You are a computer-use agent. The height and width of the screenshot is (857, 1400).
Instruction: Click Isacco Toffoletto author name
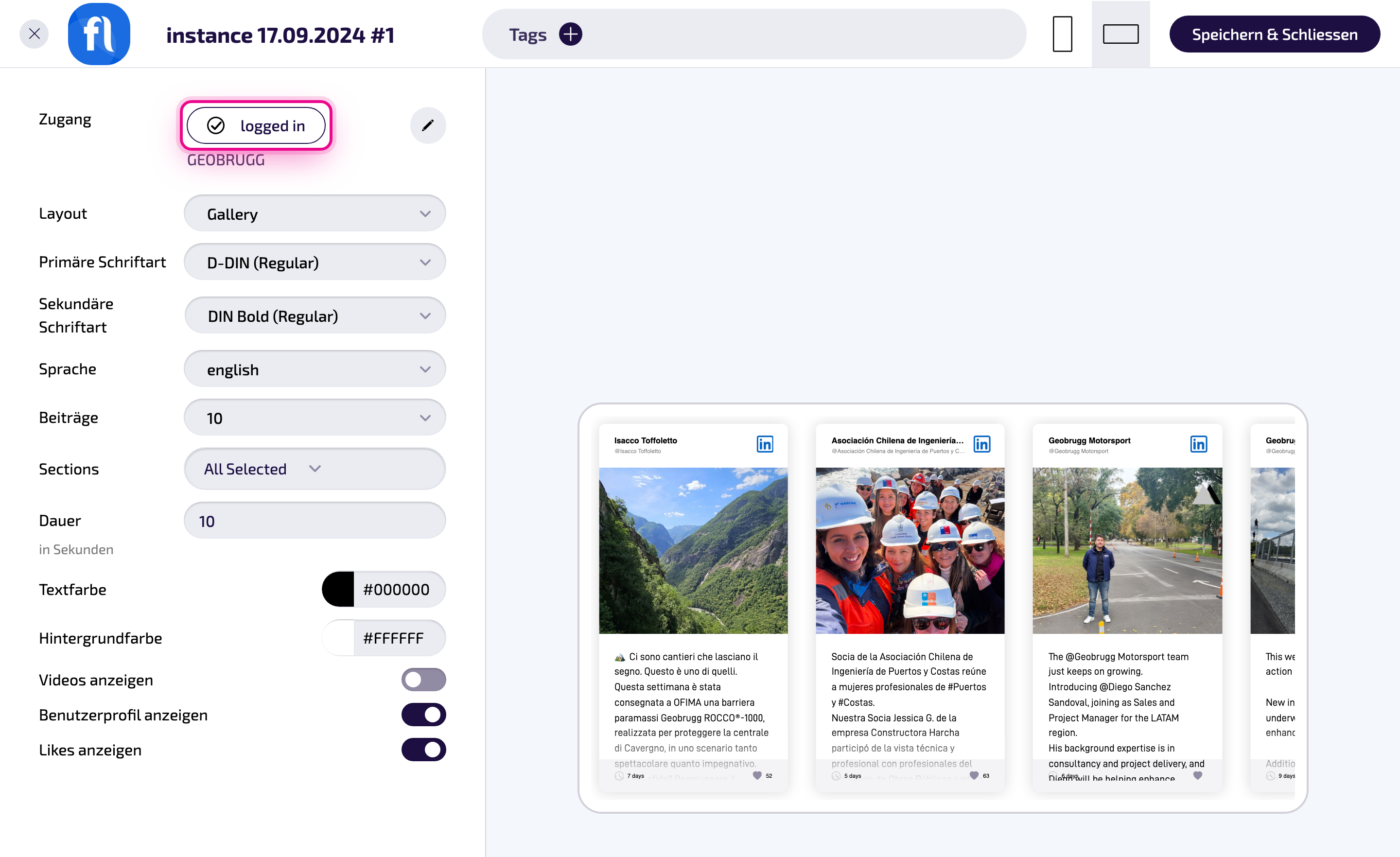coord(646,440)
